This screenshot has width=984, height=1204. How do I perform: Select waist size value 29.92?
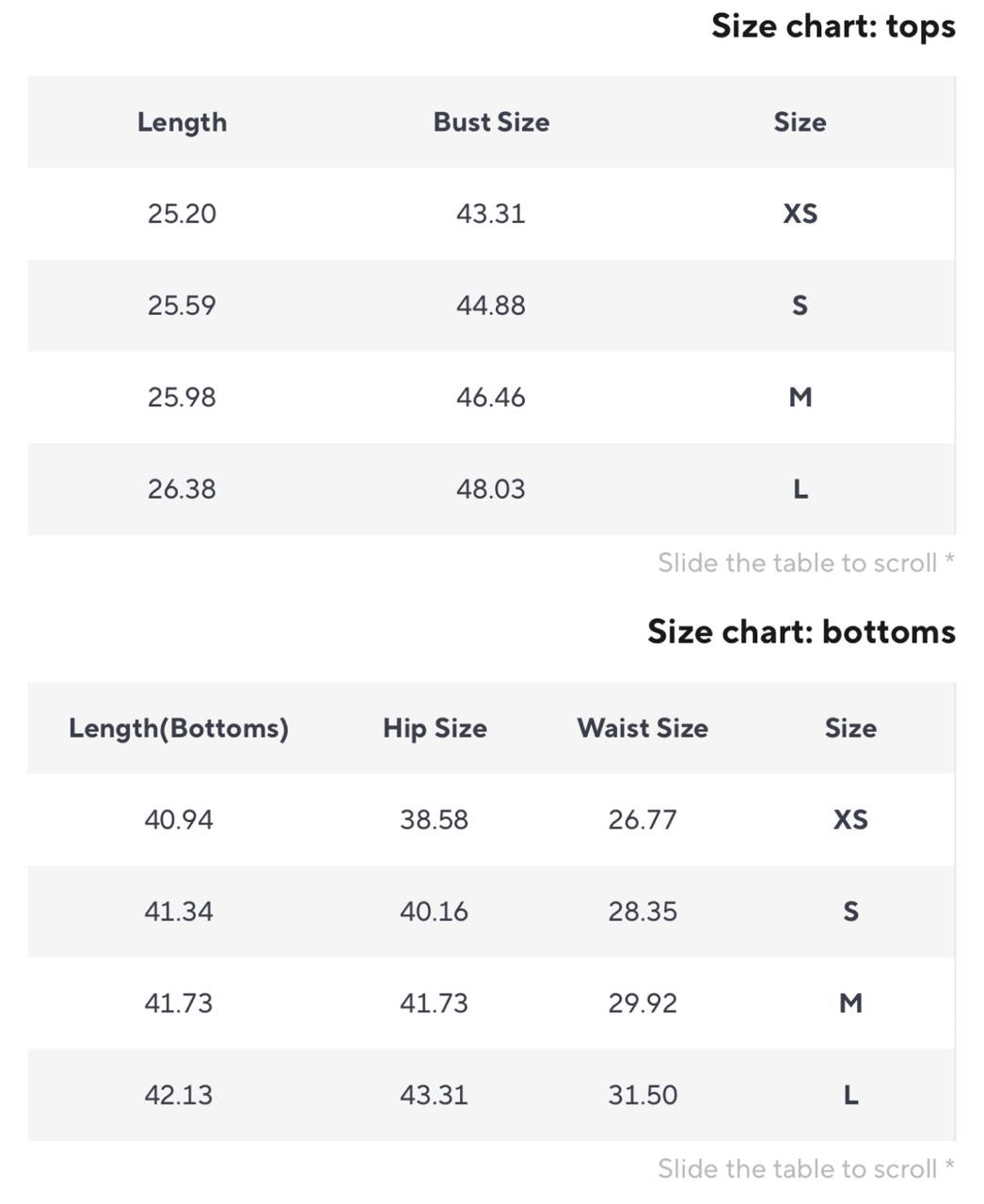coord(643,1003)
